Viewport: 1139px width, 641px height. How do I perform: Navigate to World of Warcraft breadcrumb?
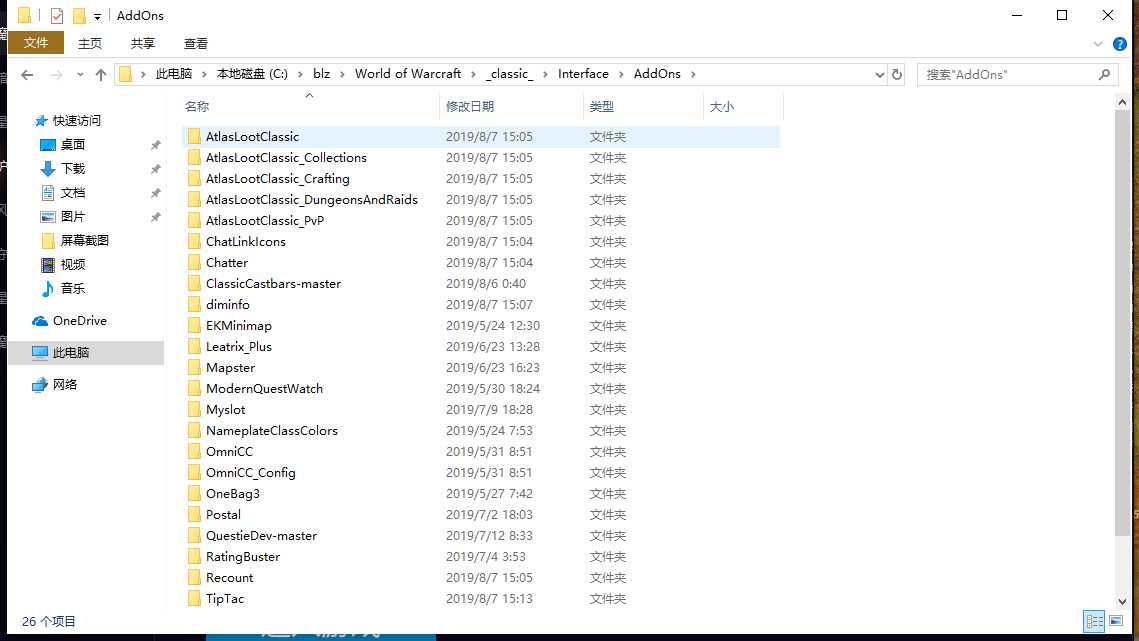[408, 73]
